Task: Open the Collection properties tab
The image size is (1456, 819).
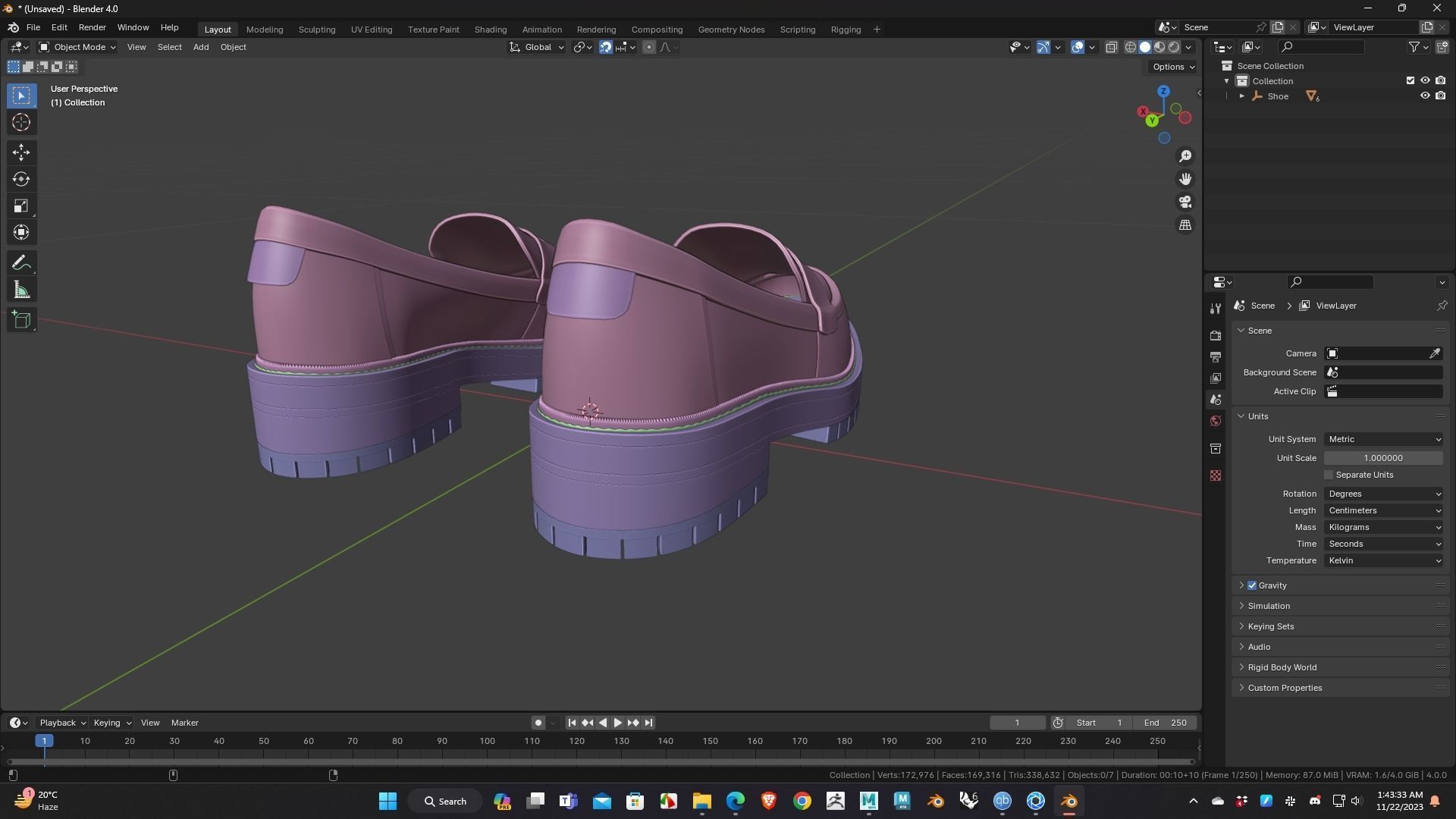Action: (1216, 448)
